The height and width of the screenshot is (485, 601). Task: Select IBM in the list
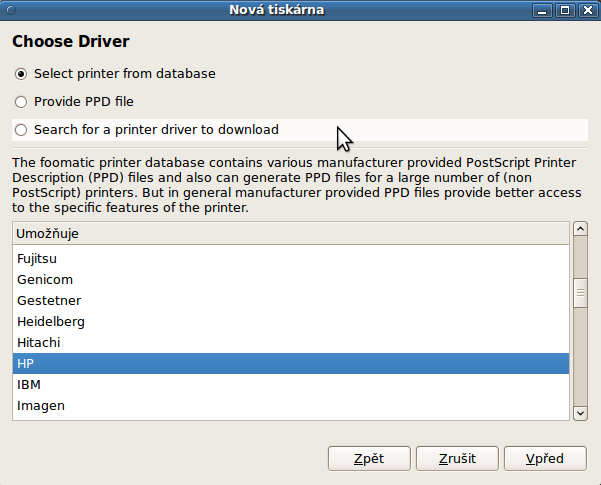291,385
